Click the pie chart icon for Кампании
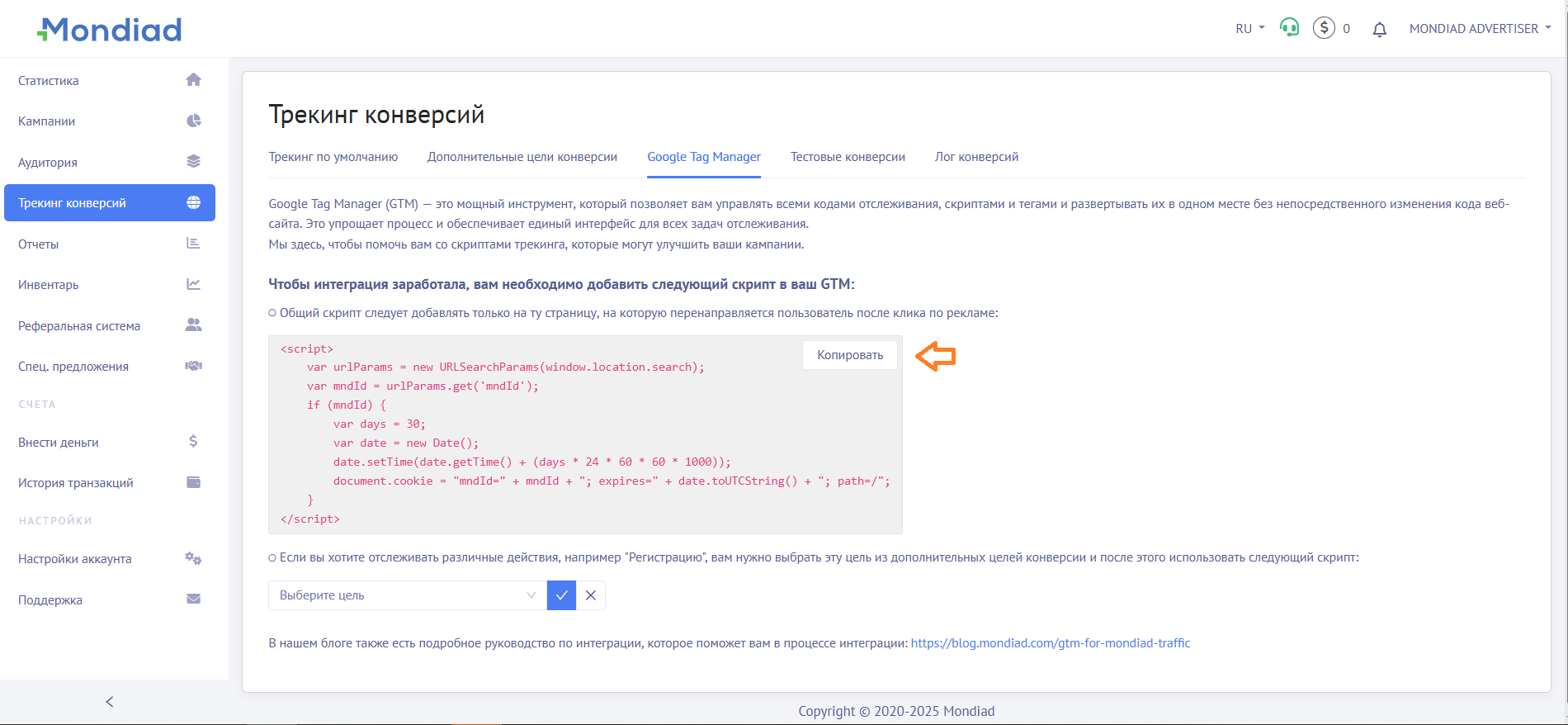The image size is (1568, 725). coord(193,121)
